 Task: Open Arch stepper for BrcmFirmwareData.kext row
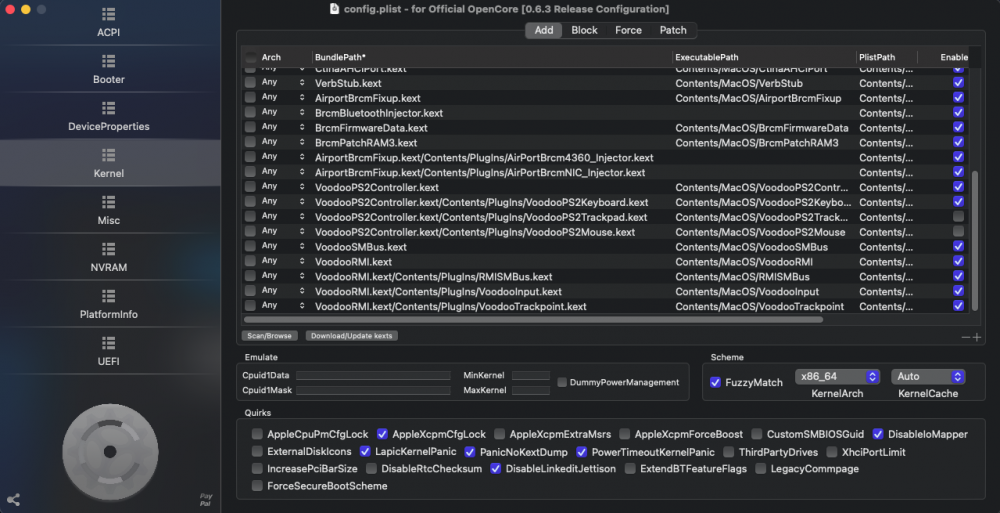[x=302, y=127]
